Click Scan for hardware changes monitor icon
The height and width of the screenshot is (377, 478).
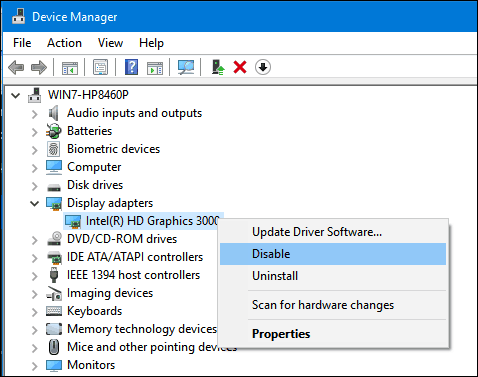point(186,67)
